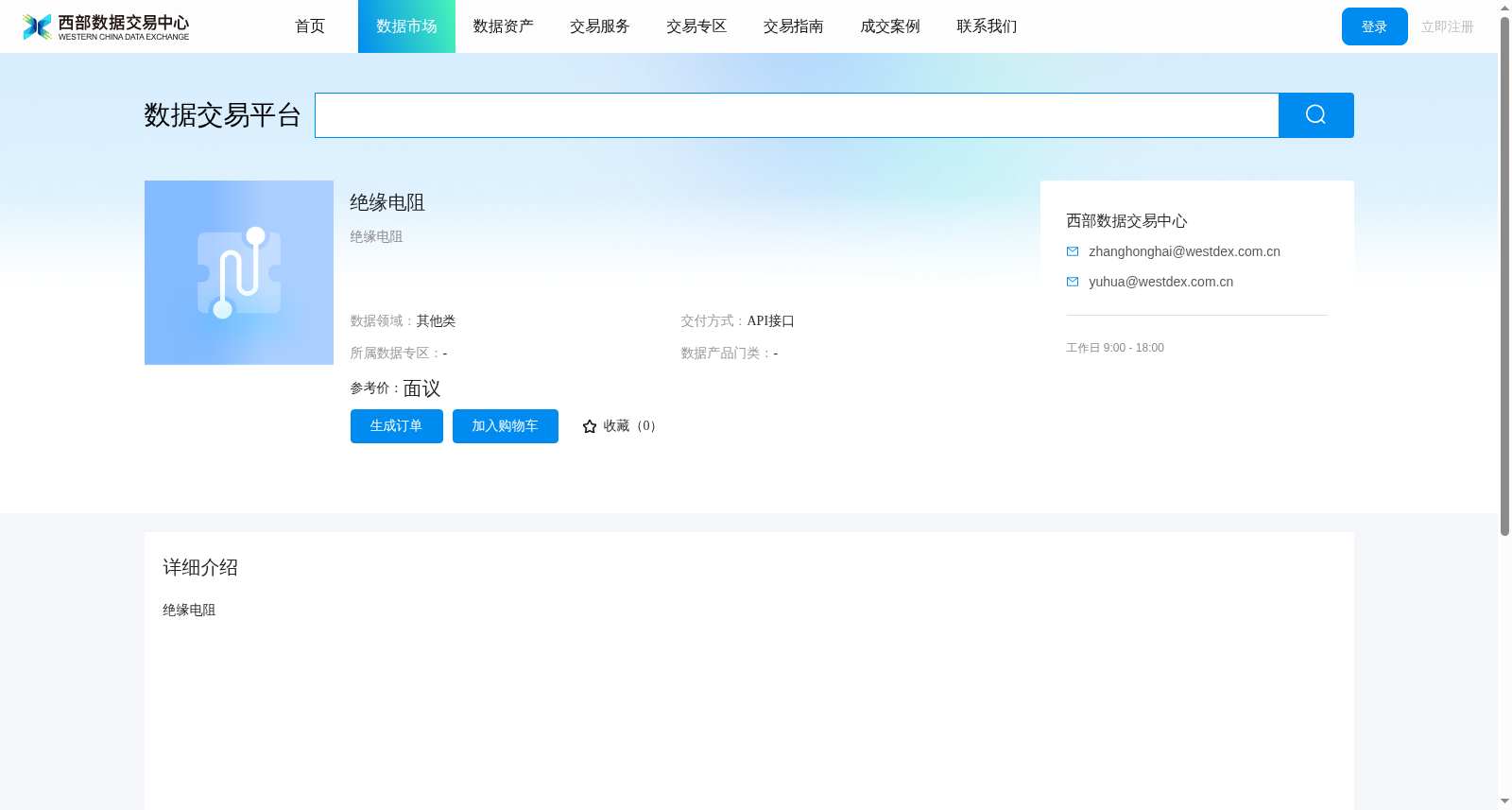The height and width of the screenshot is (810, 1512).
Task: Click the 收藏 (0) label
Action: (x=631, y=426)
